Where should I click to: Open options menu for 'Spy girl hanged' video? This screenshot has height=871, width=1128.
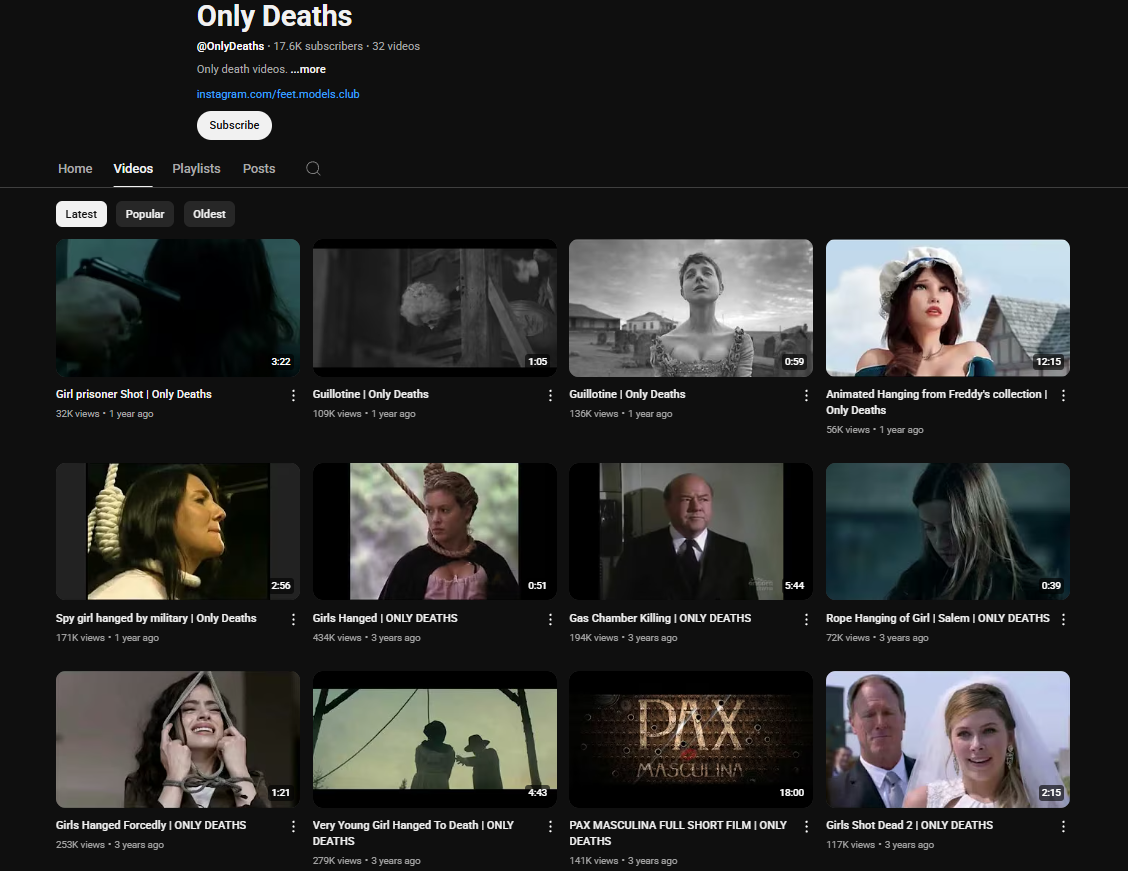(x=294, y=619)
